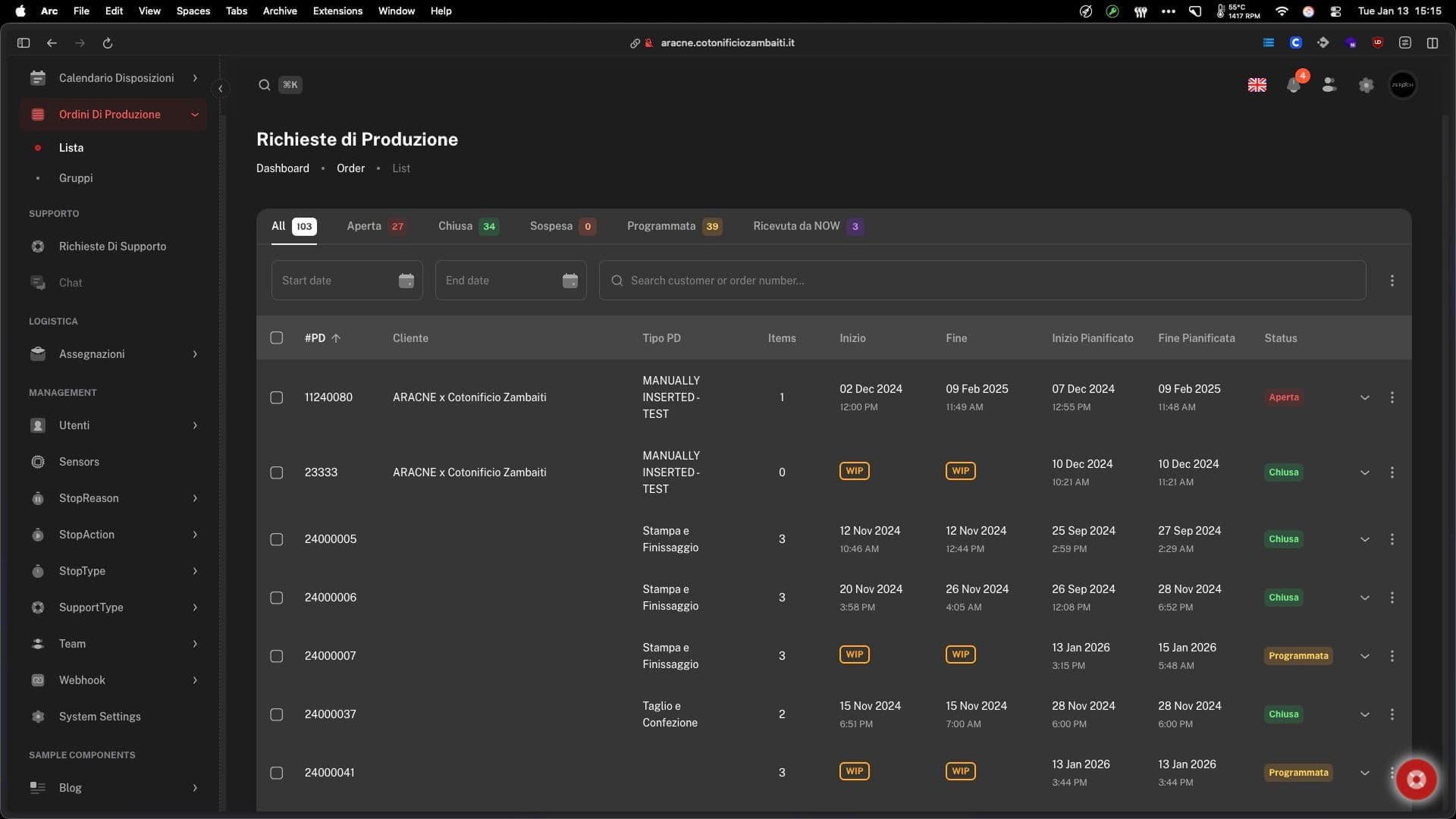Go to Dashboard breadcrumb link
This screenshot has width=1456, height=819.
click(282, 168)
